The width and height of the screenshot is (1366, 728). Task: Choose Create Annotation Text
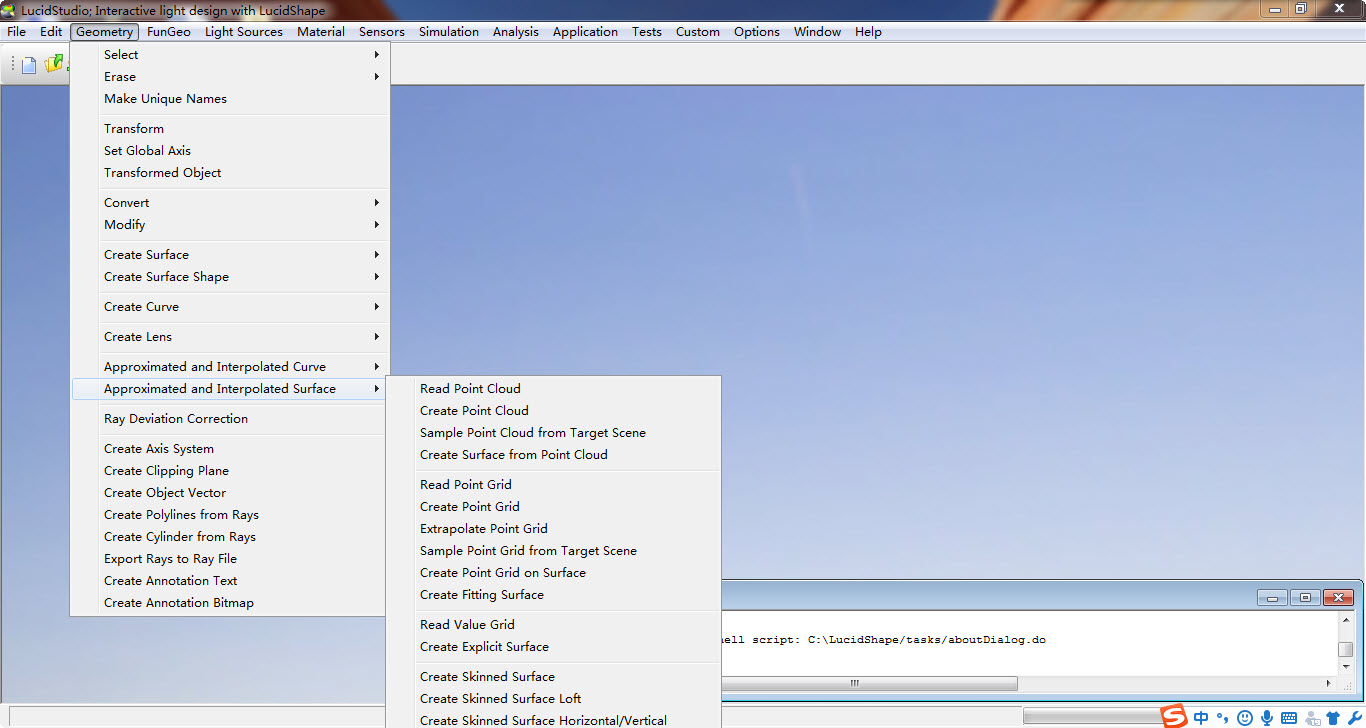coord(229,581)
